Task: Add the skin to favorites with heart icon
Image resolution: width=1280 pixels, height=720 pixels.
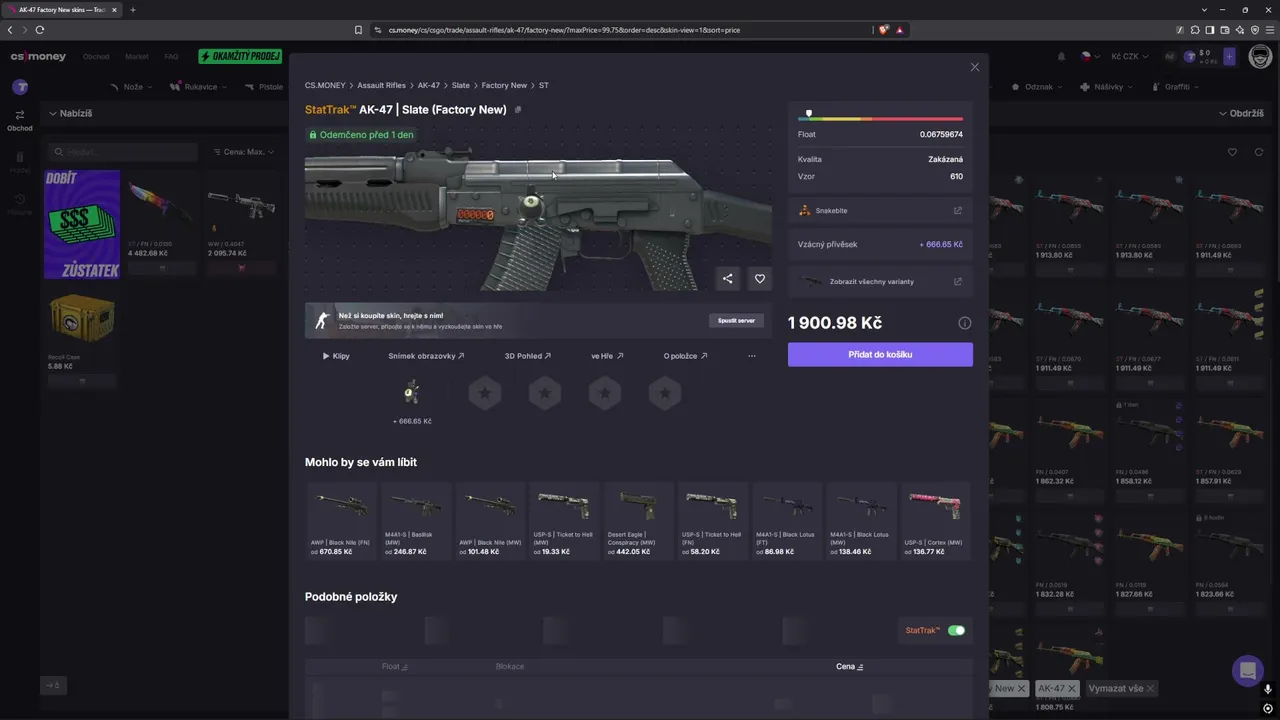Action: point(760,279)
